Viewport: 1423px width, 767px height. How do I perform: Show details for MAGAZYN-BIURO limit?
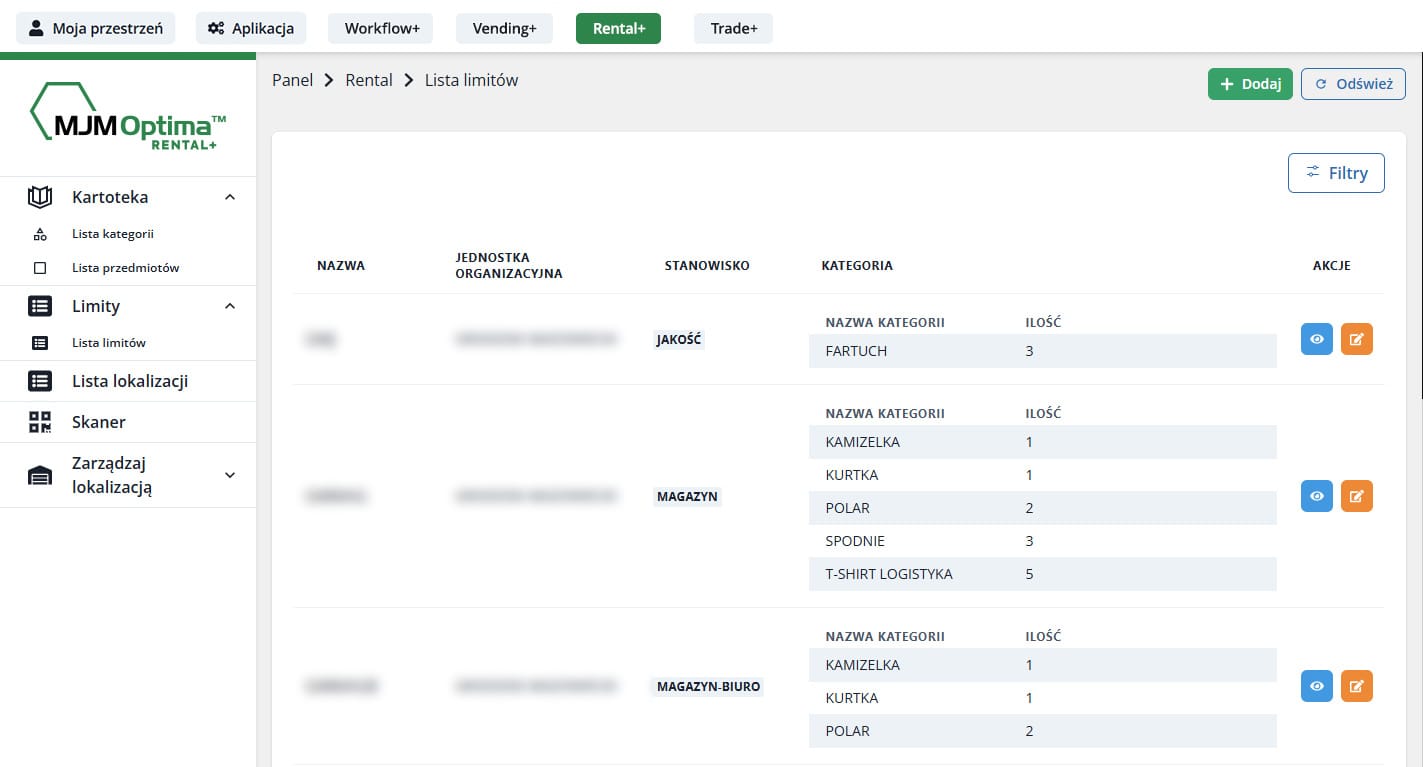coord(1316,686)
